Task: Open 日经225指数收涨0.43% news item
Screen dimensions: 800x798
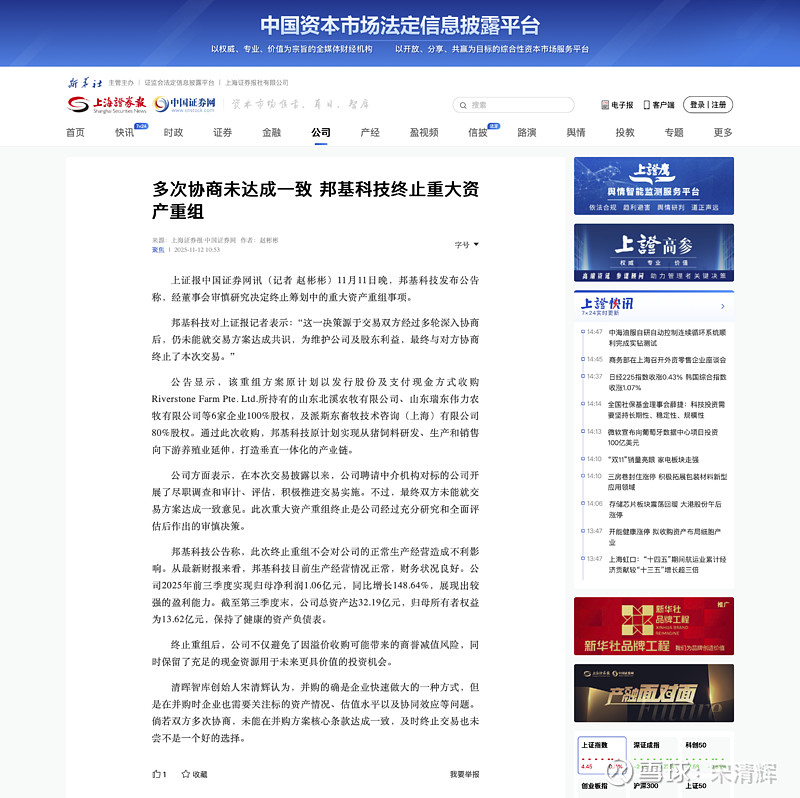Action: tap(667, 382)
